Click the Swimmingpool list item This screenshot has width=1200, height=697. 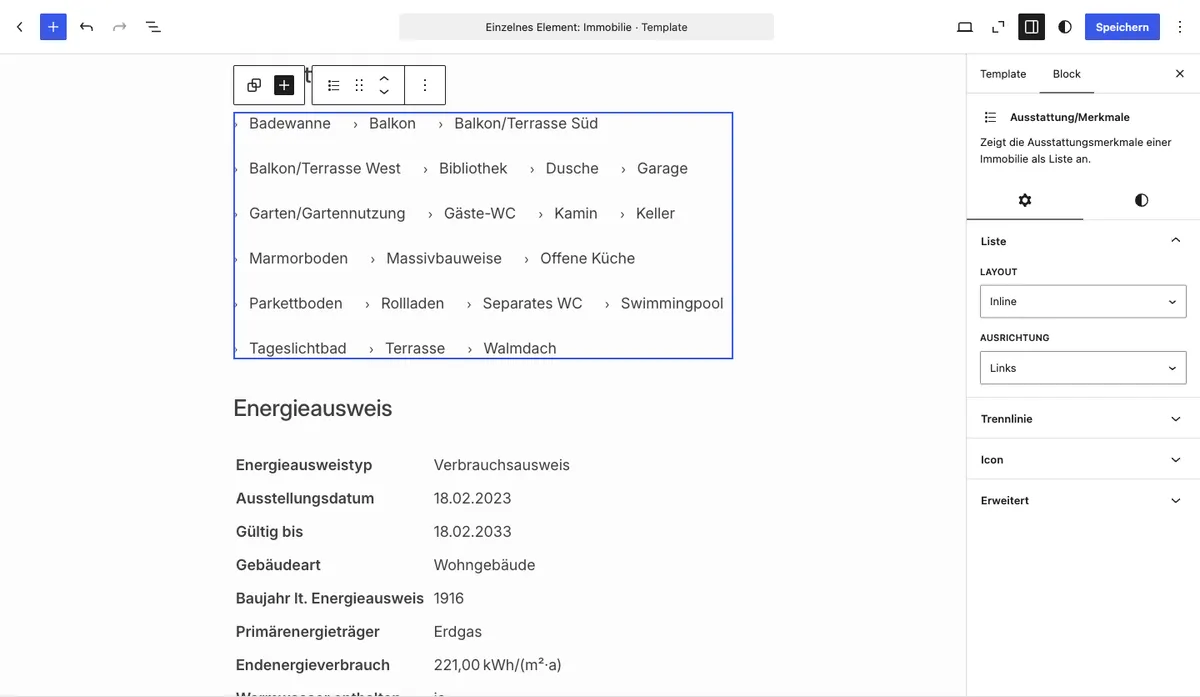[x=672, y=303]
